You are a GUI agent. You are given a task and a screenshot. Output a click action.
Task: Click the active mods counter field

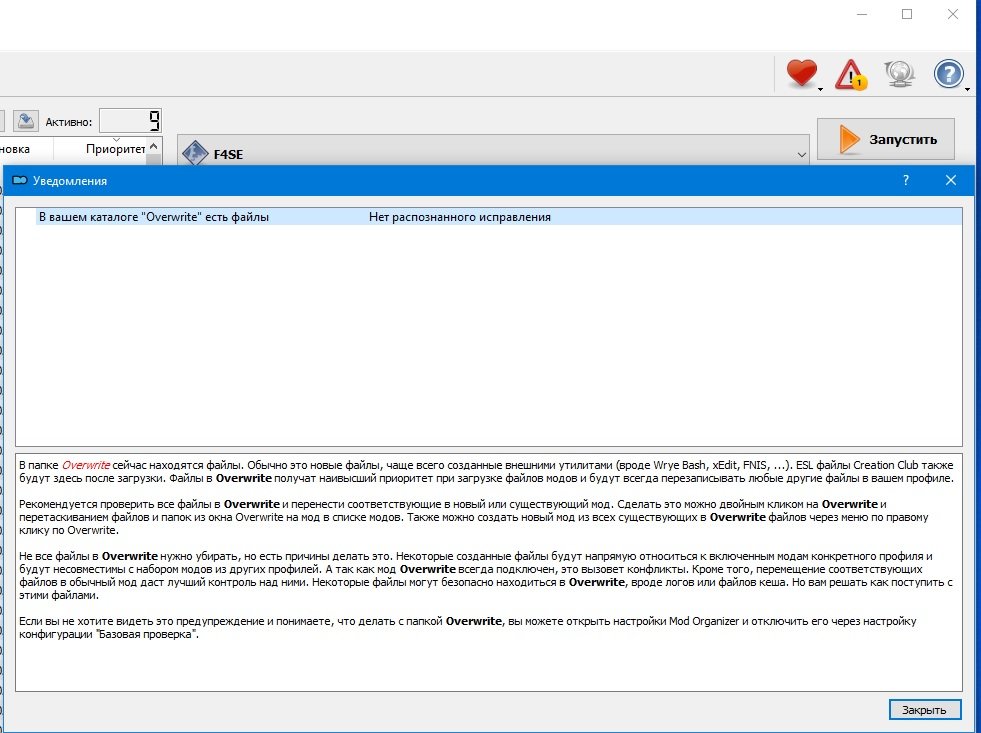130,121
